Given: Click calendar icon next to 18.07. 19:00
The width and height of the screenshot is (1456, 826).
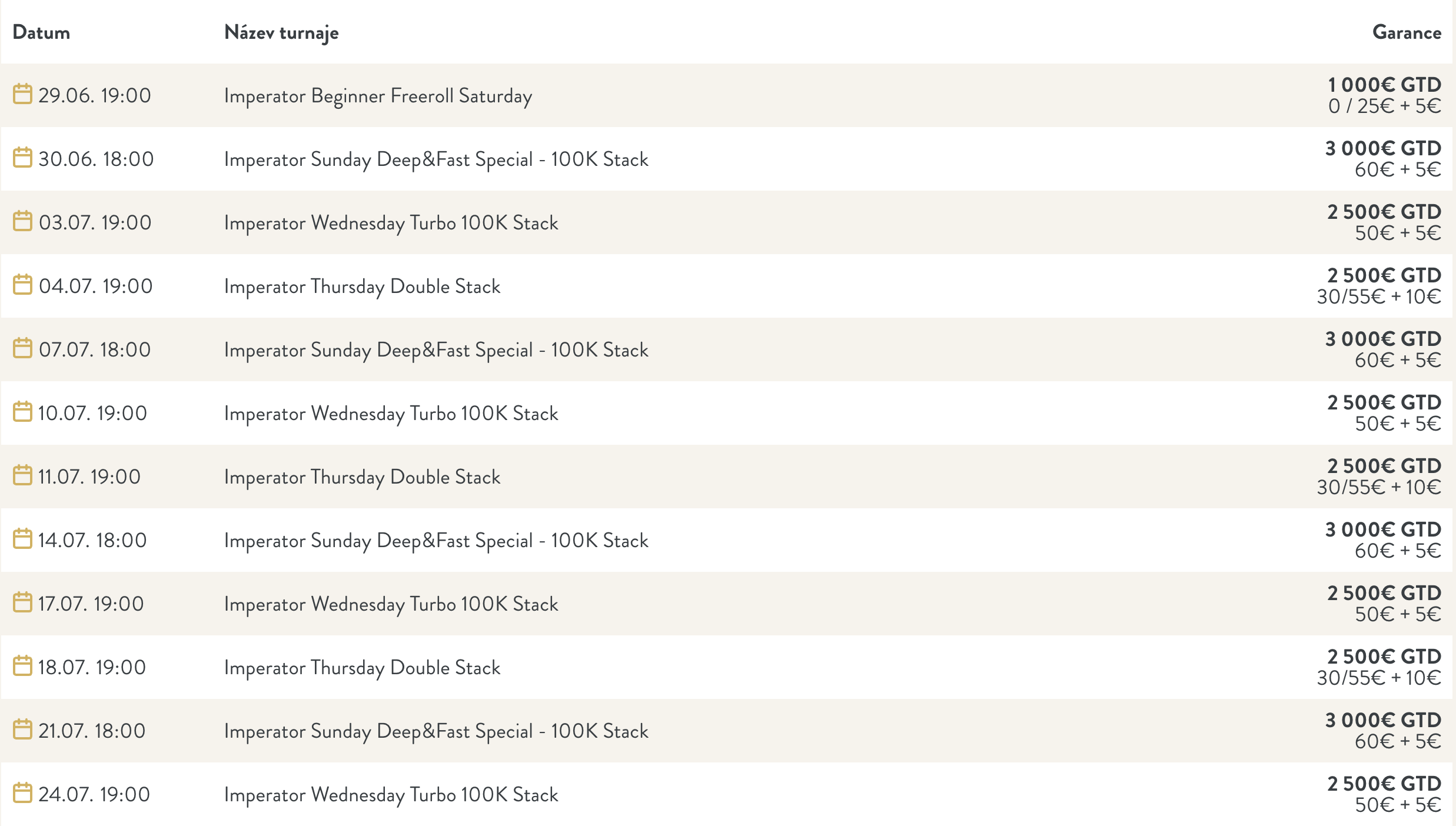Looking at the screenshot, I should tap(22, 666).
